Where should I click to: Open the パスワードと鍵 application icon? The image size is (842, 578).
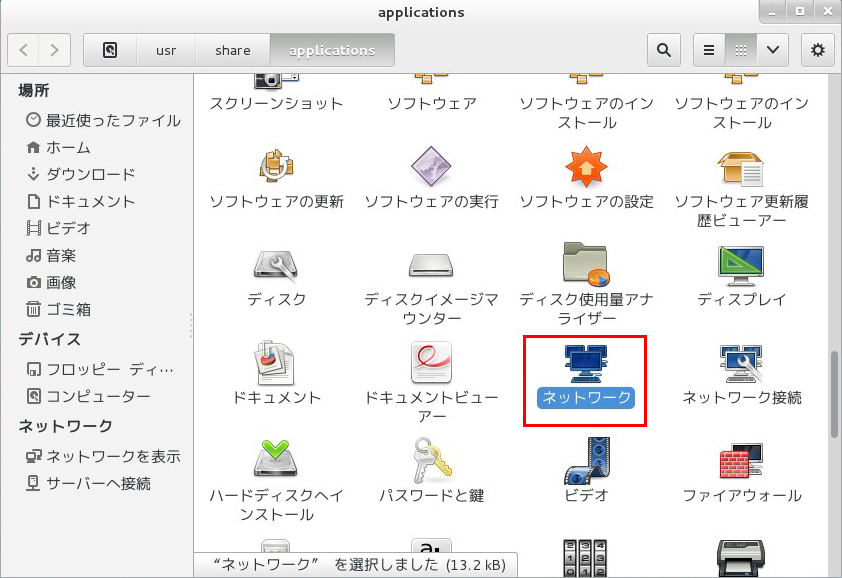coord(431,461)
